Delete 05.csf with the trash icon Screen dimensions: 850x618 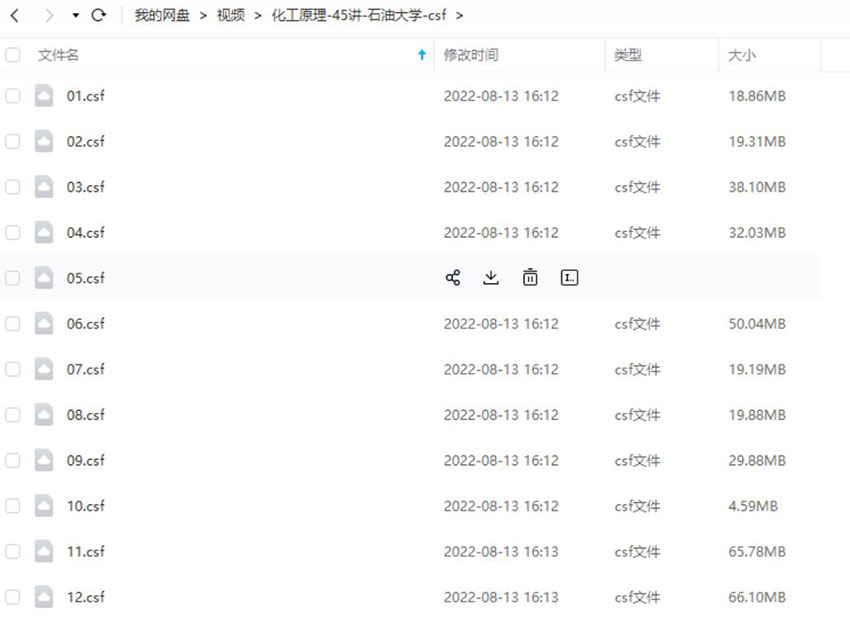click(x=530, y=278)
